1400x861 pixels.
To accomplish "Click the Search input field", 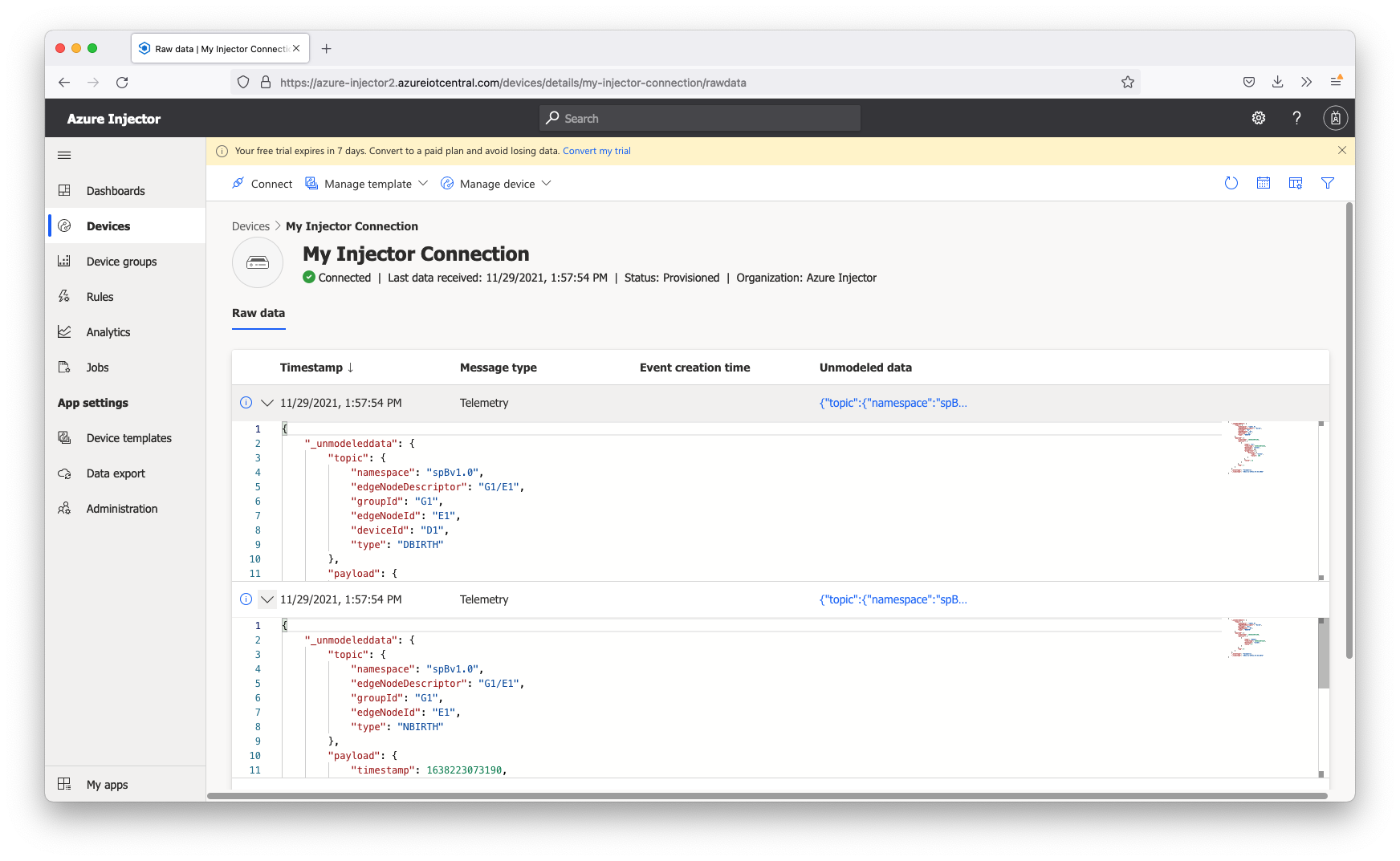I will [700, 119].
